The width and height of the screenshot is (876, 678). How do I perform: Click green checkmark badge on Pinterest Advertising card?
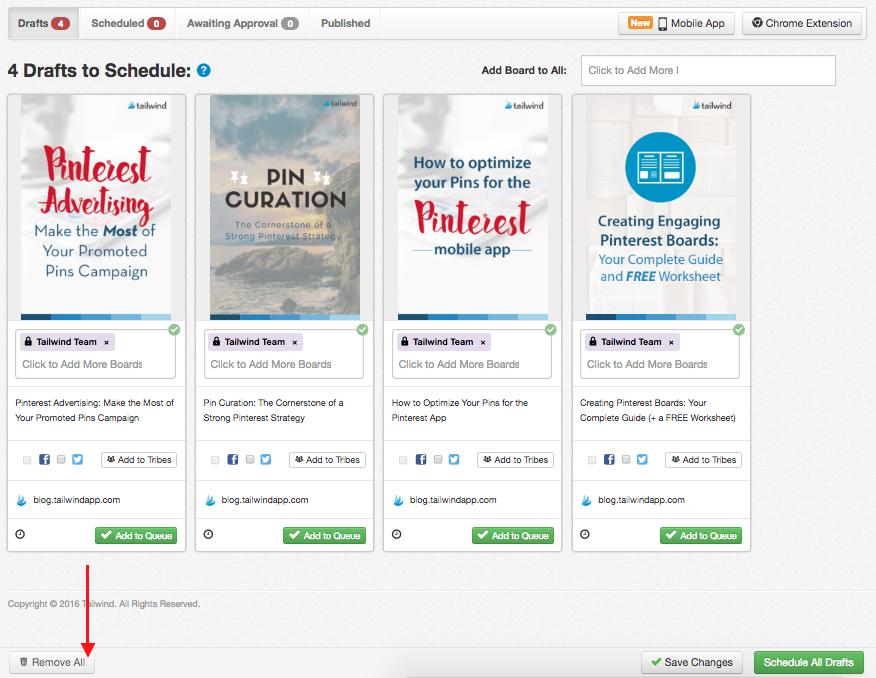[174, 330]
